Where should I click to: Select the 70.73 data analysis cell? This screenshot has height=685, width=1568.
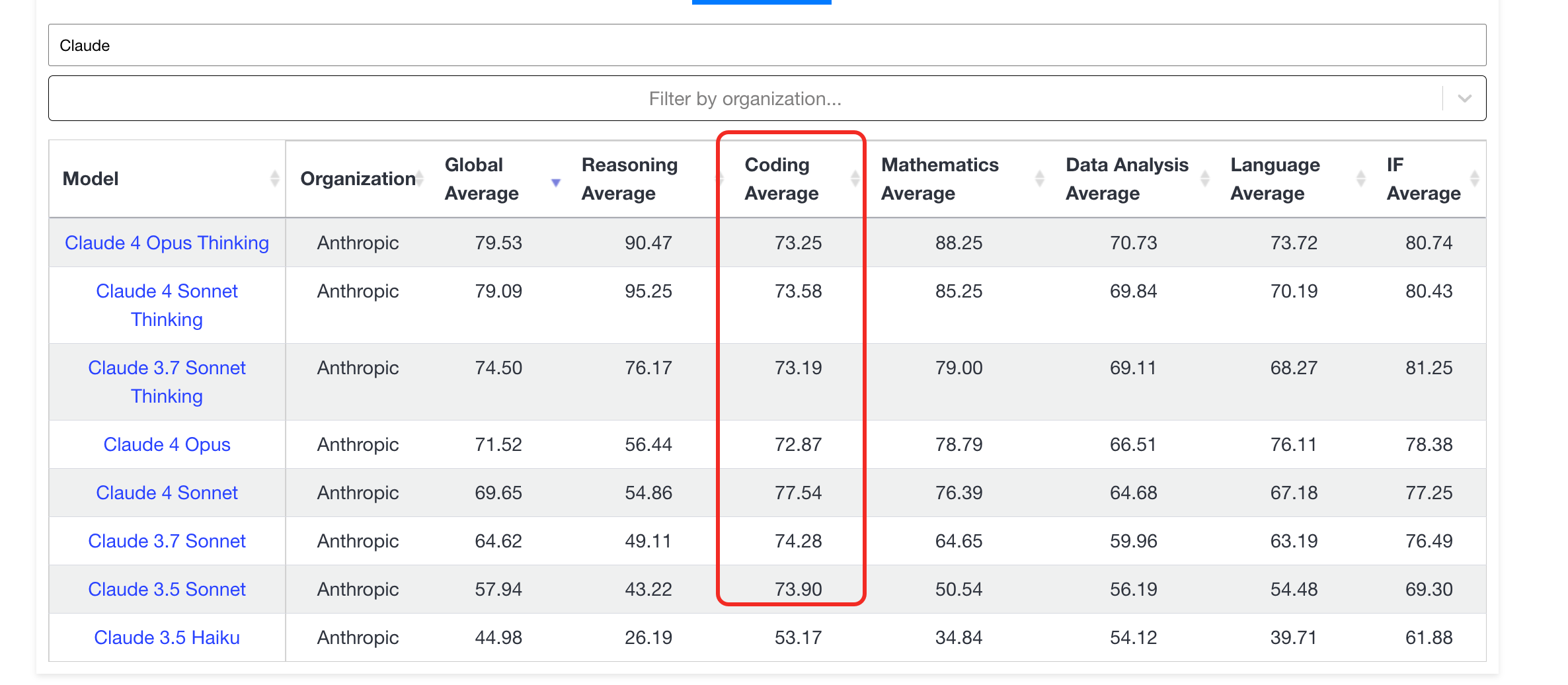click(x=1133, y=243)
